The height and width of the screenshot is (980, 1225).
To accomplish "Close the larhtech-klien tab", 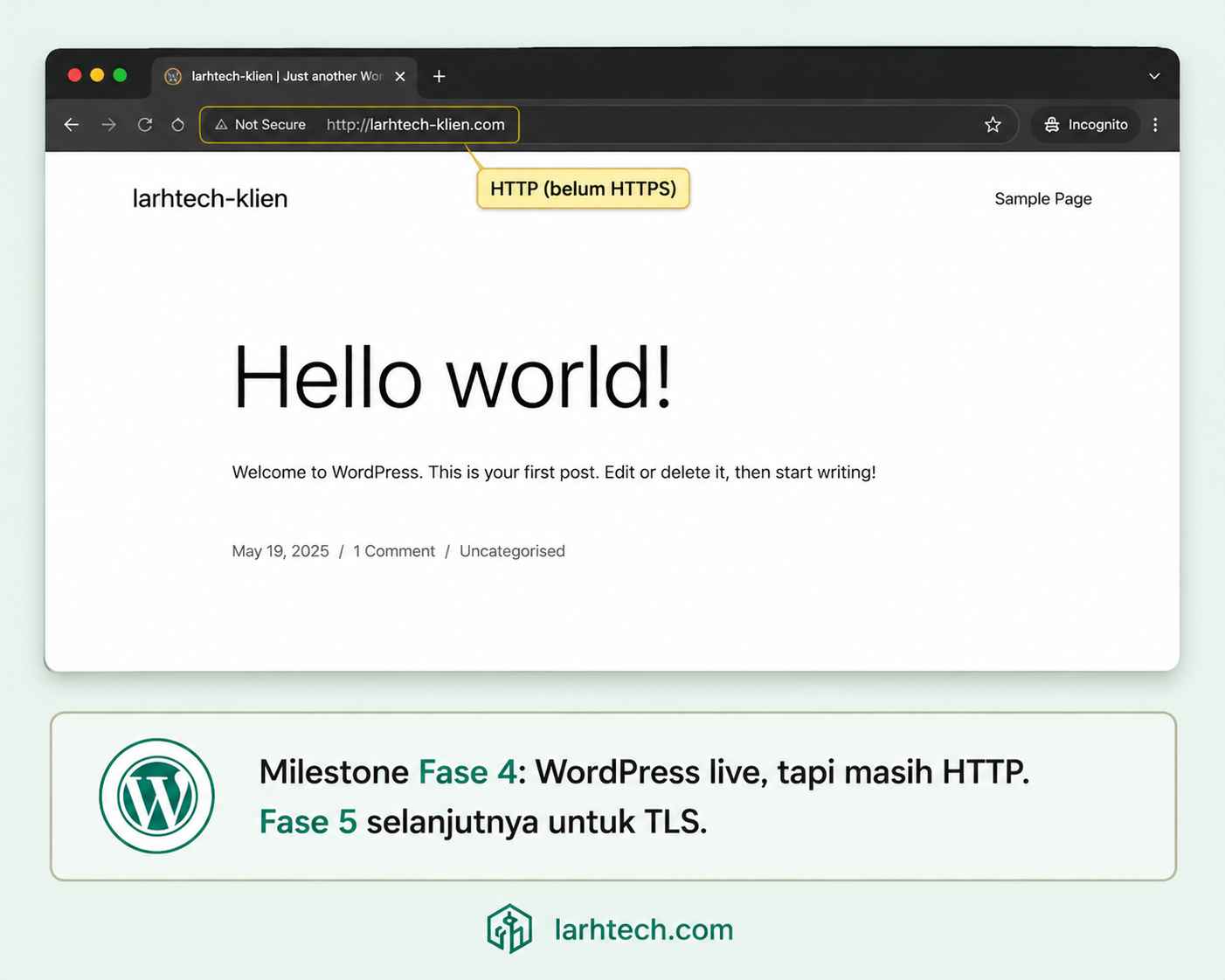I will point(400,76).
